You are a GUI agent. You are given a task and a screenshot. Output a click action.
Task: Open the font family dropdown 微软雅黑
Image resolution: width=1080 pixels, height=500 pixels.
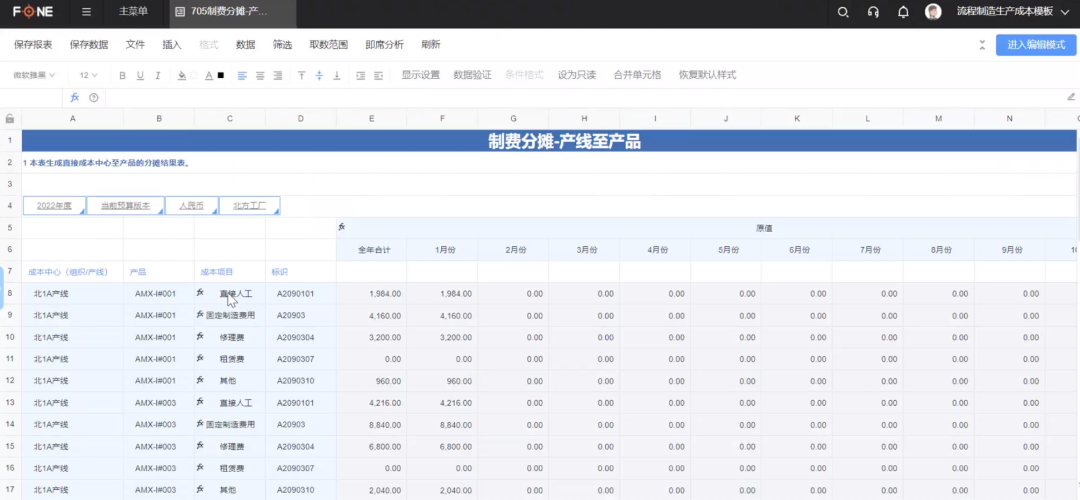pyautogui.click(x=34, y=75)
